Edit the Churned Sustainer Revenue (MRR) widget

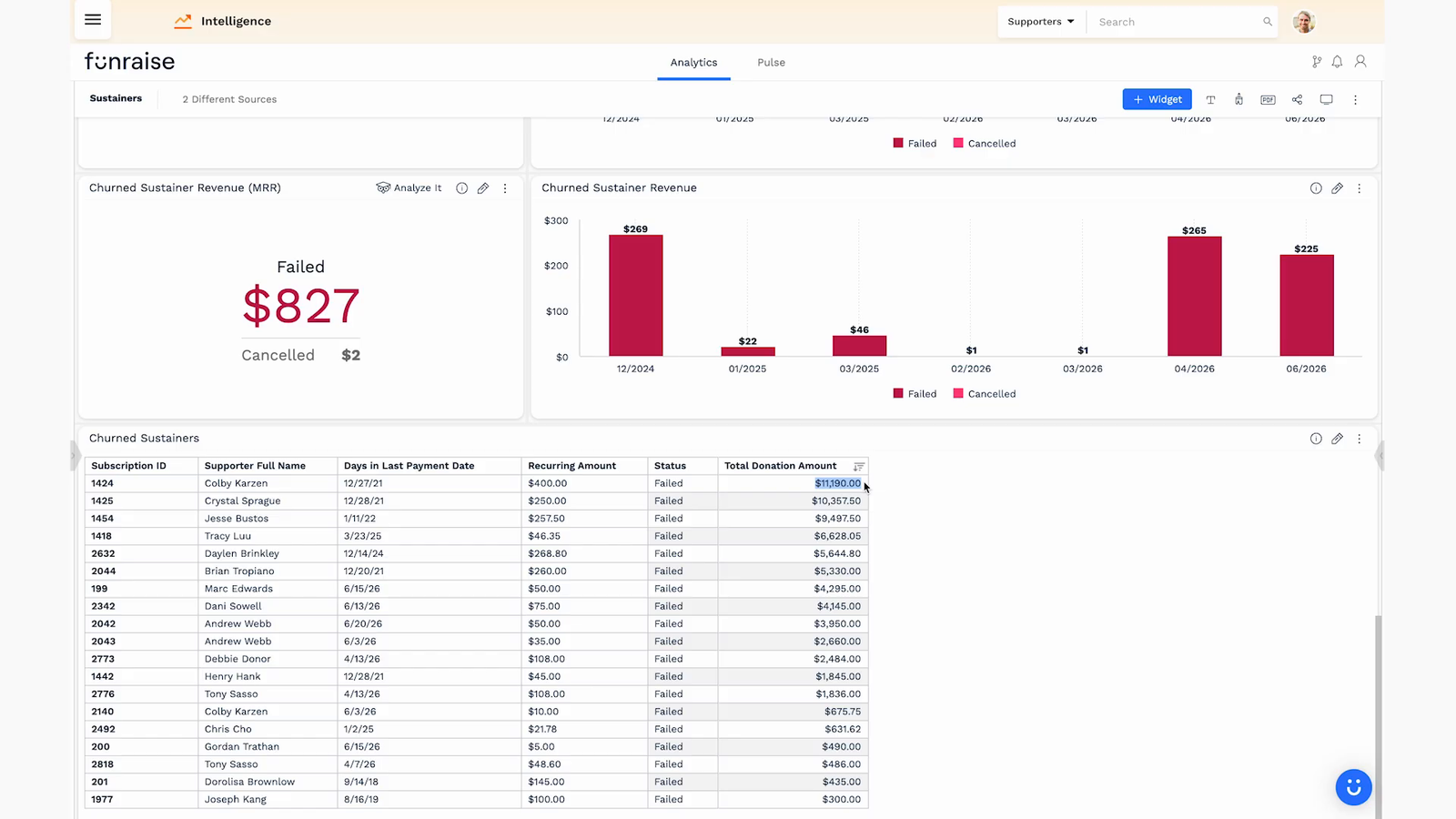(483, 188)
